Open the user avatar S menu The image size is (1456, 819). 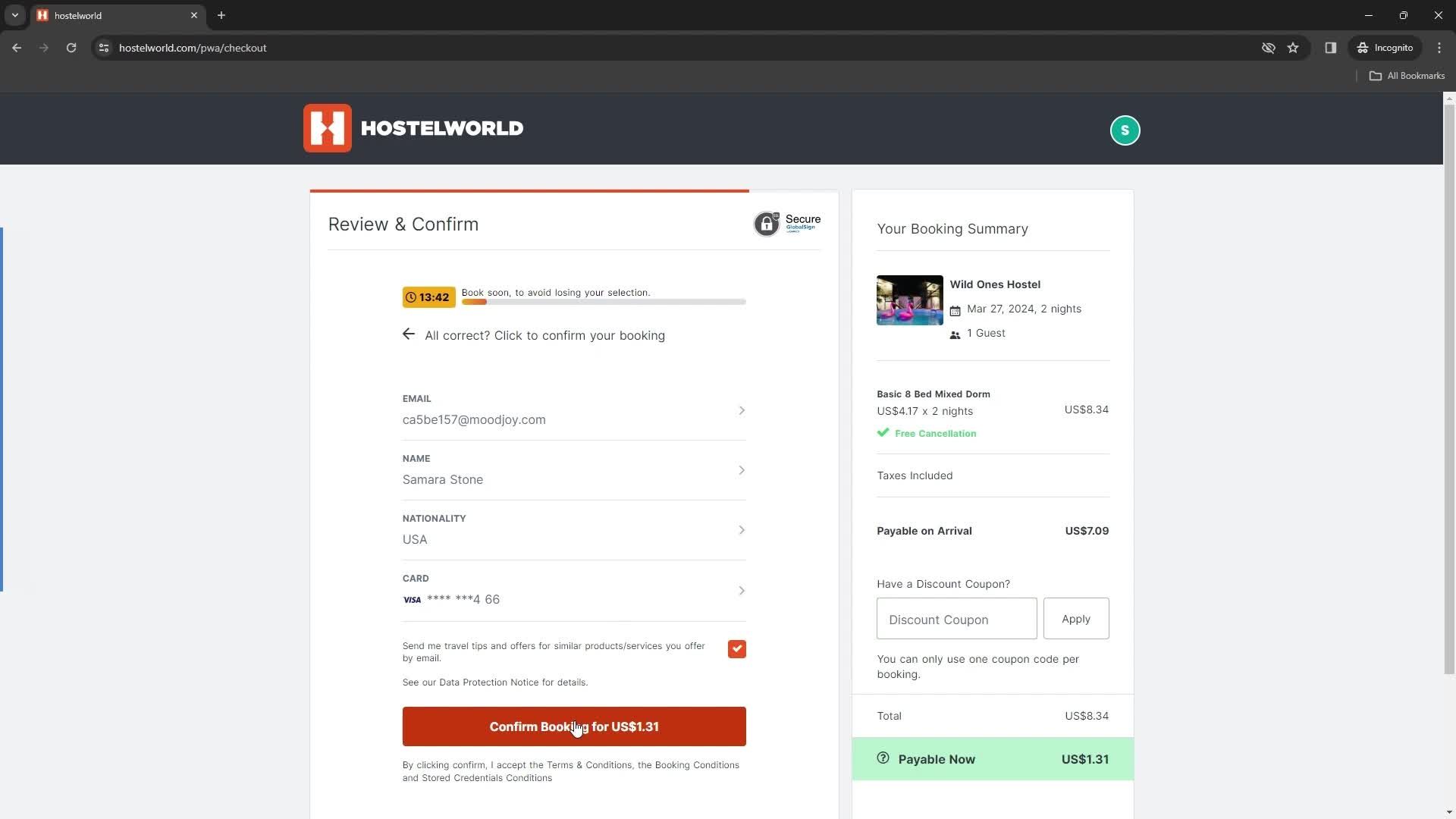[1125, 130]
